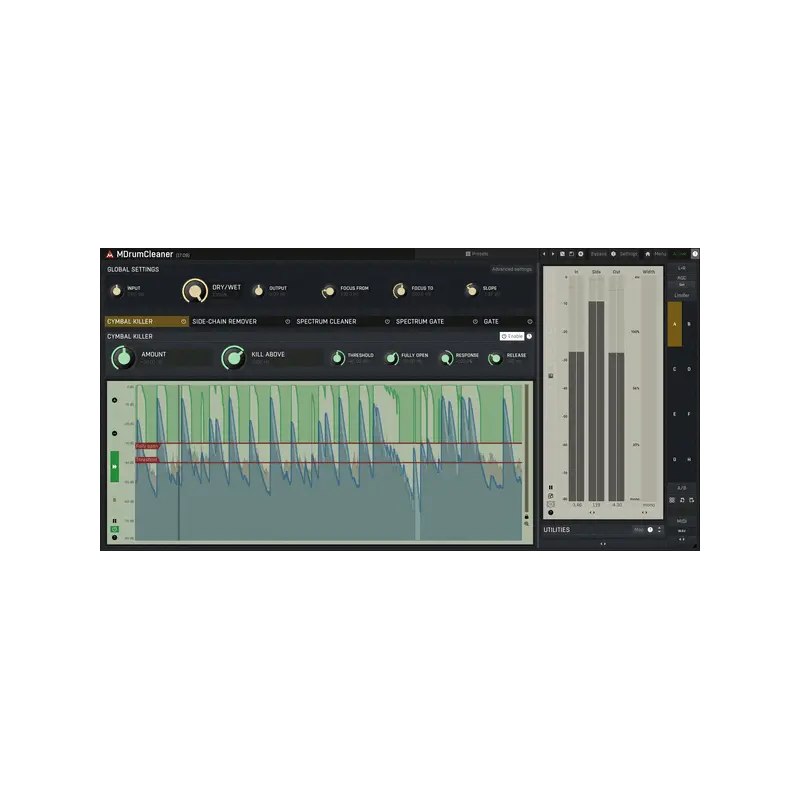Toggle the Limiter button
This screenshot has height=800, width=800.
click(682, 295)
